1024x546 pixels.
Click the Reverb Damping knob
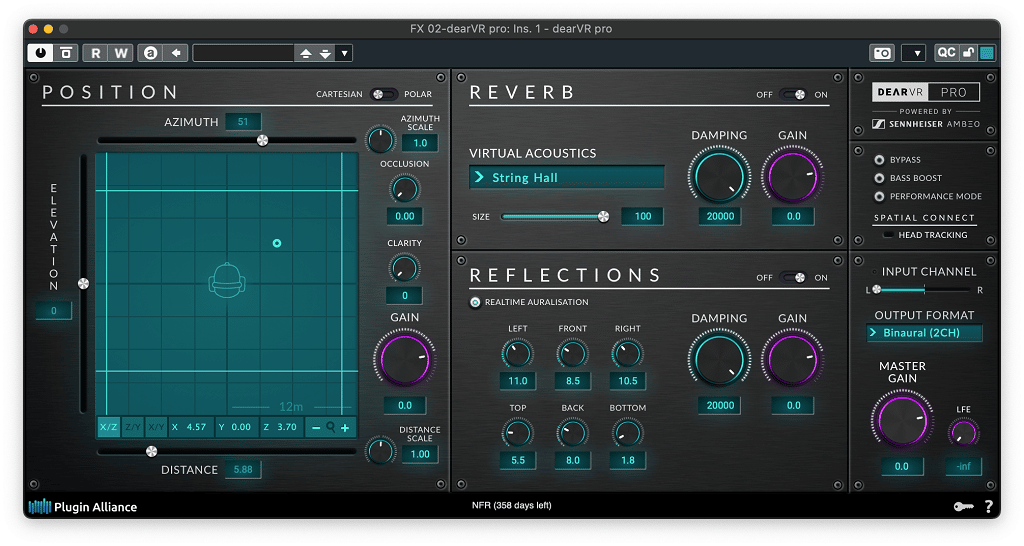pyautogui.click(x=719, y=176)
